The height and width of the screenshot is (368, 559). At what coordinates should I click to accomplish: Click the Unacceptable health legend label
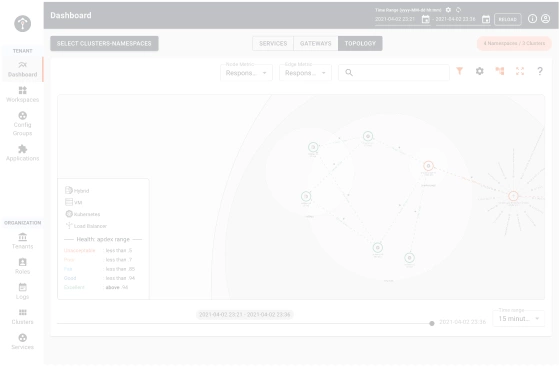pos(80,250)
